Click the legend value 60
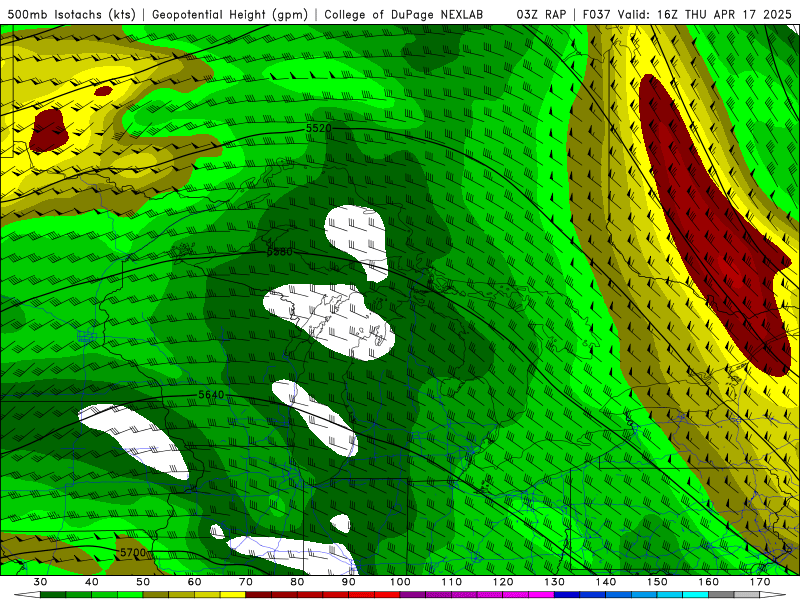The image size is (800, 600). tap(194, 582)
